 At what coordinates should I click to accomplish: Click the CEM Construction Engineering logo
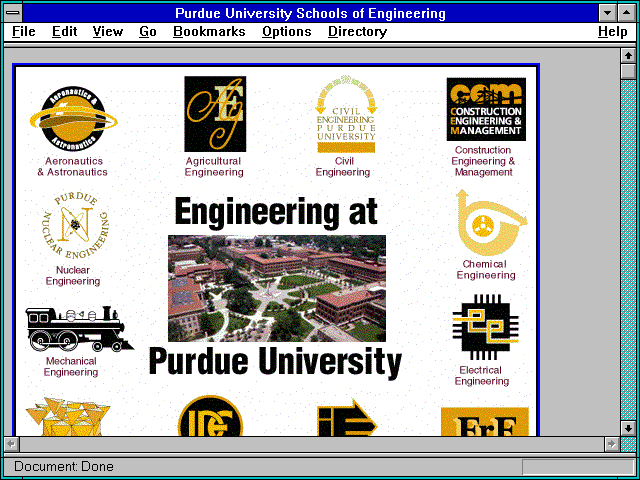486,109
